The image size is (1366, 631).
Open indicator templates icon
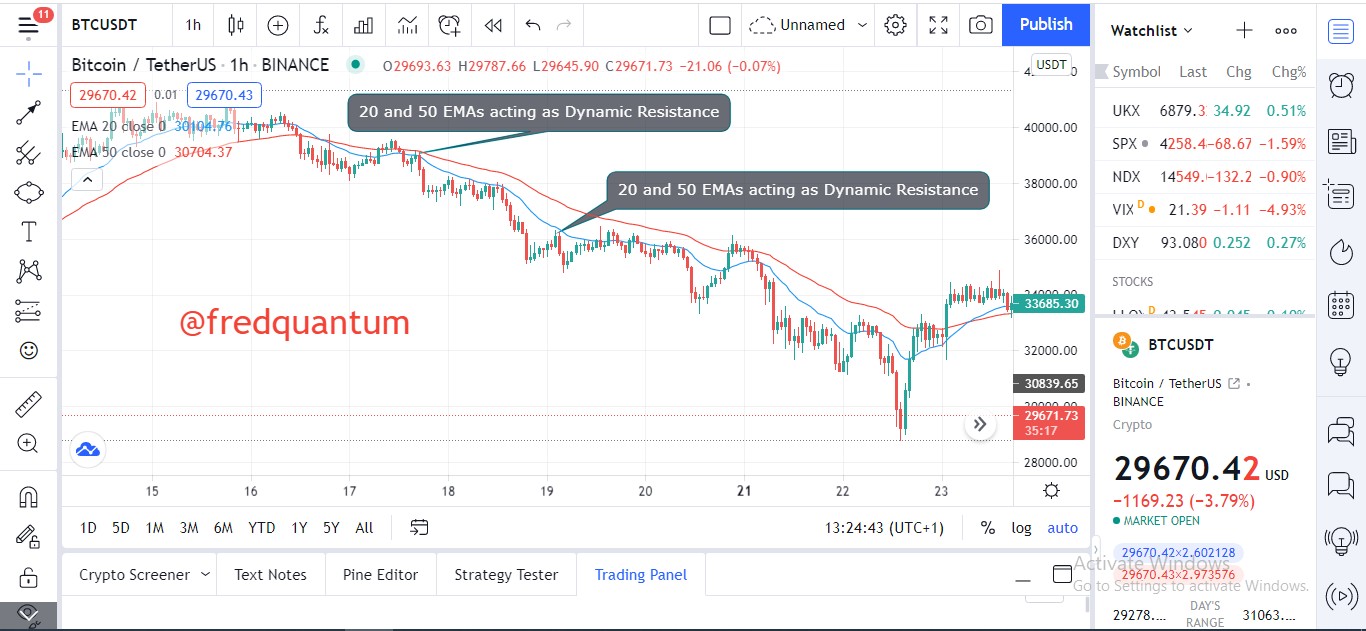[407, 25]
